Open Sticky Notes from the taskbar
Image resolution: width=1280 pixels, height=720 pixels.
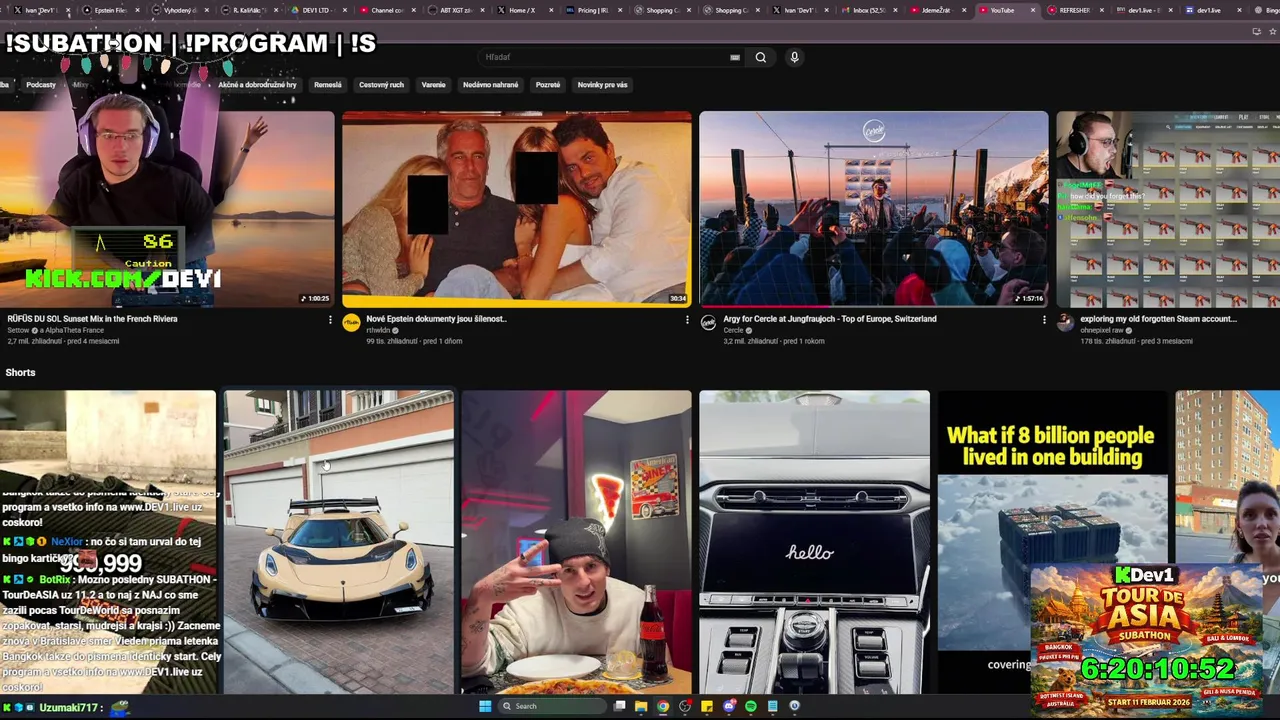[x=707, y=706]
